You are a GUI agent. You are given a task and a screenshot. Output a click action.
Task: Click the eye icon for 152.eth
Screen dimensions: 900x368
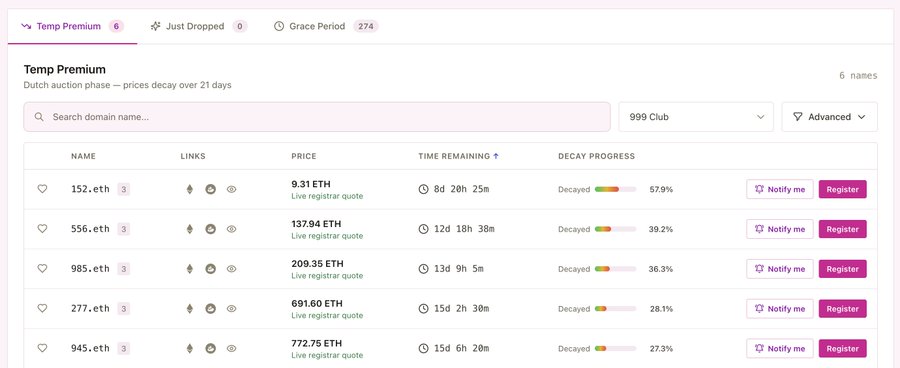(231, 189)
